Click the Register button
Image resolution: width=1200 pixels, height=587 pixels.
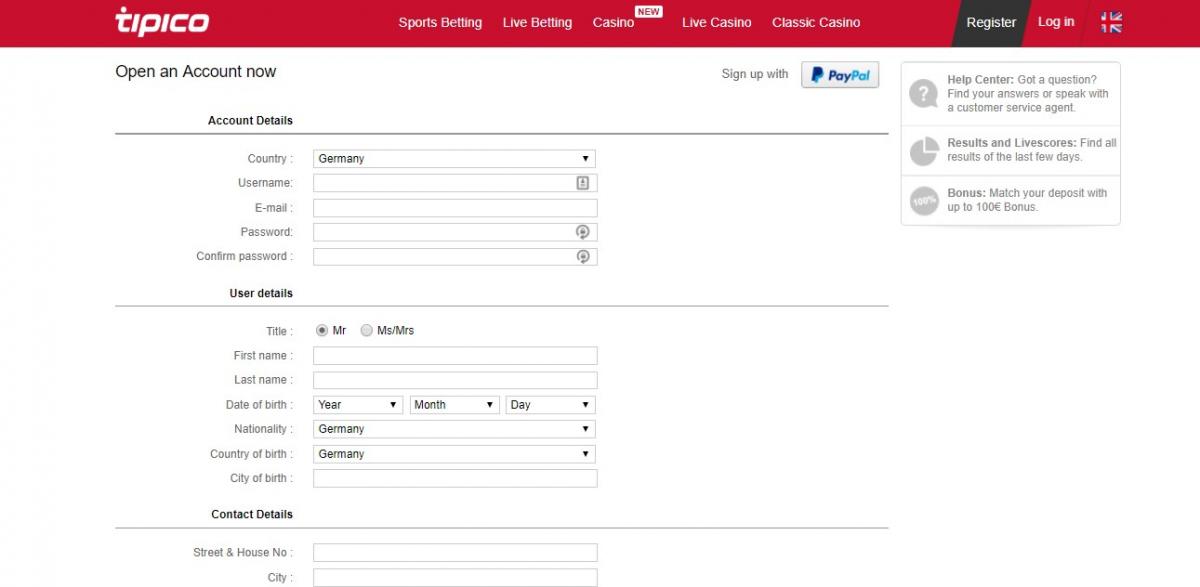(x=991, y=23)
